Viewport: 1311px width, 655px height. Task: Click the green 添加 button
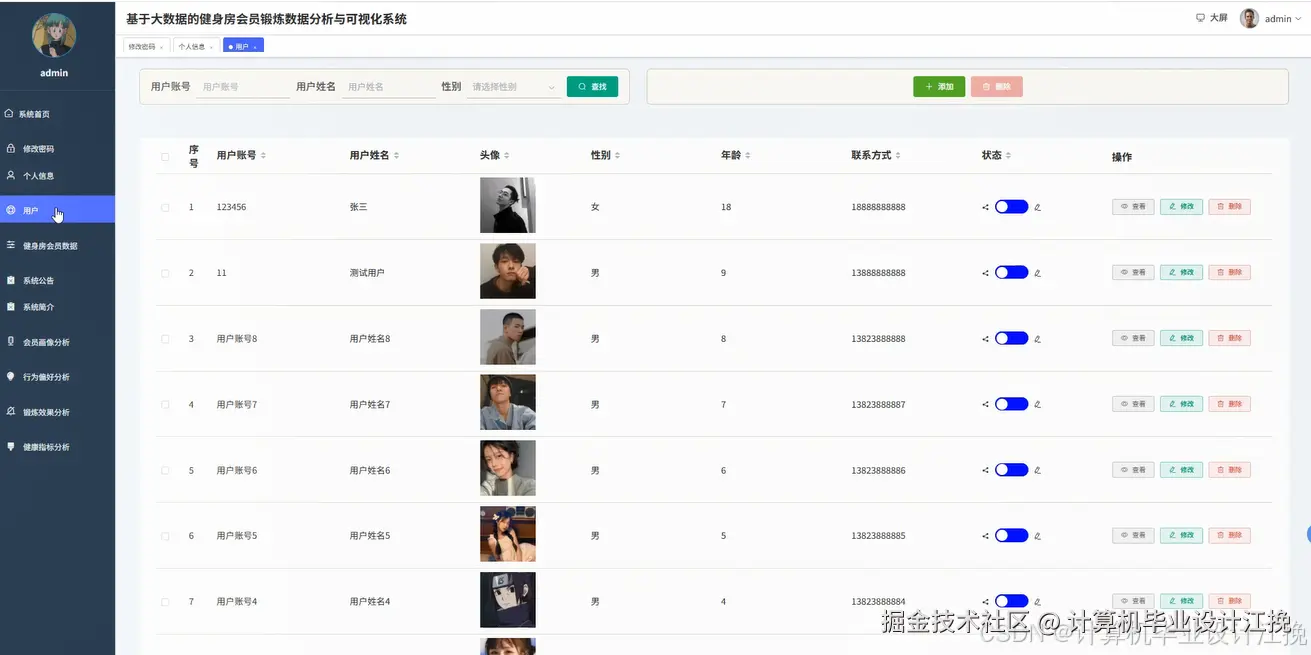pyautogui.click(x=938, y=87)
